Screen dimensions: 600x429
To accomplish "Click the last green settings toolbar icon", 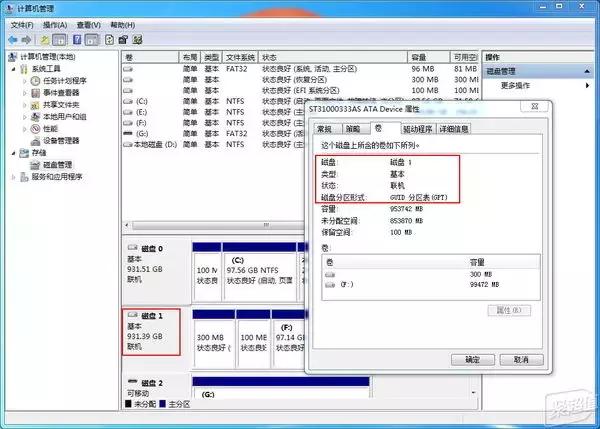I will [137, 39].
